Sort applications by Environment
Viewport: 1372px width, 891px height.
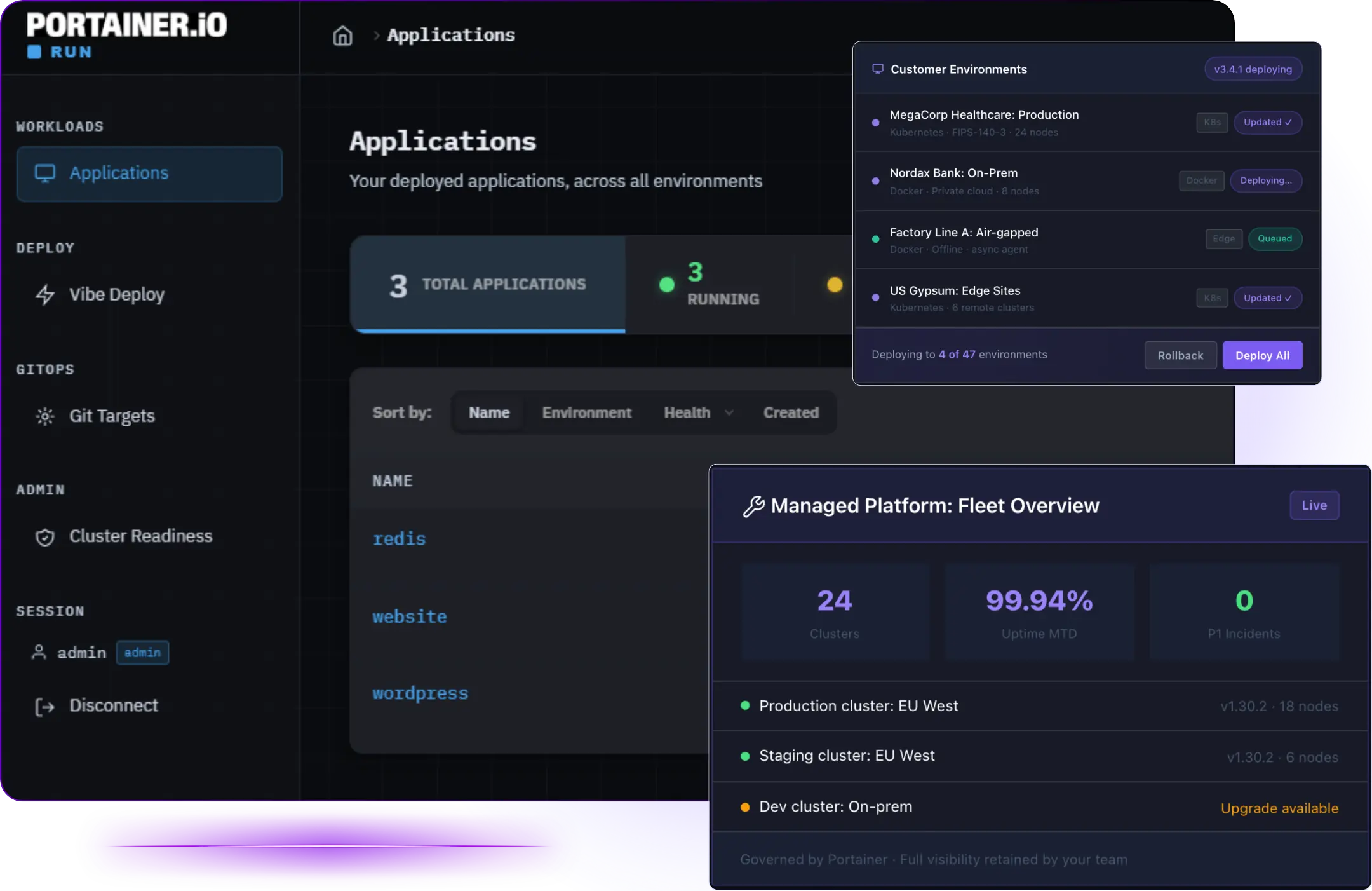[587, 412]
